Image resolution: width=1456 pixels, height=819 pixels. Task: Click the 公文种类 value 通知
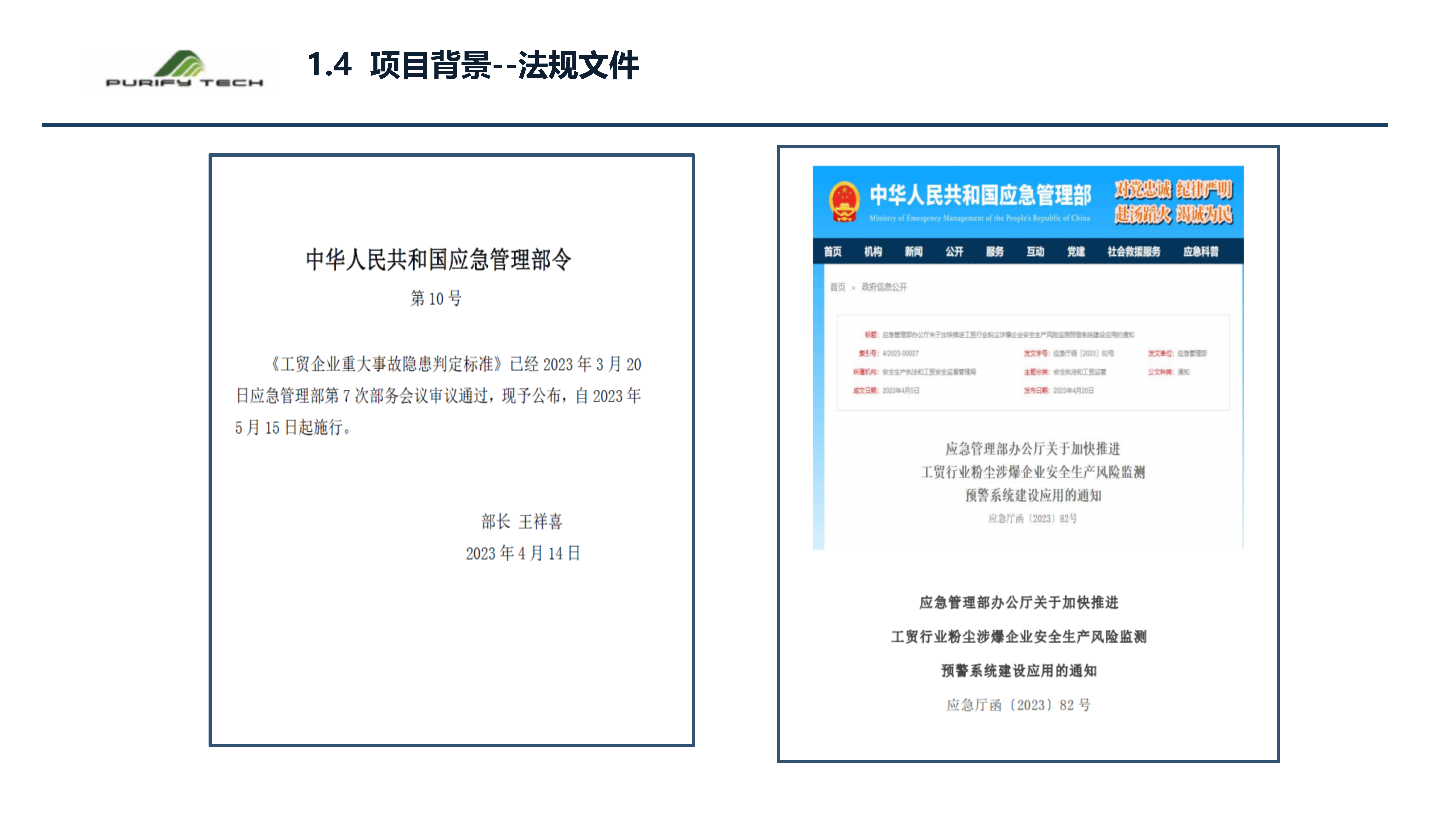(x=1184, y=372)
